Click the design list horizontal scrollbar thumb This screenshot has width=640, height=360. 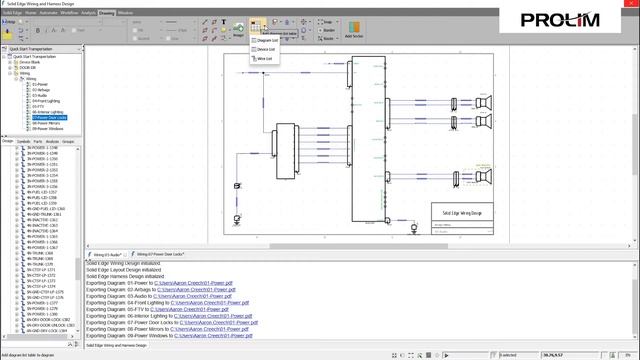click(37, 337)
